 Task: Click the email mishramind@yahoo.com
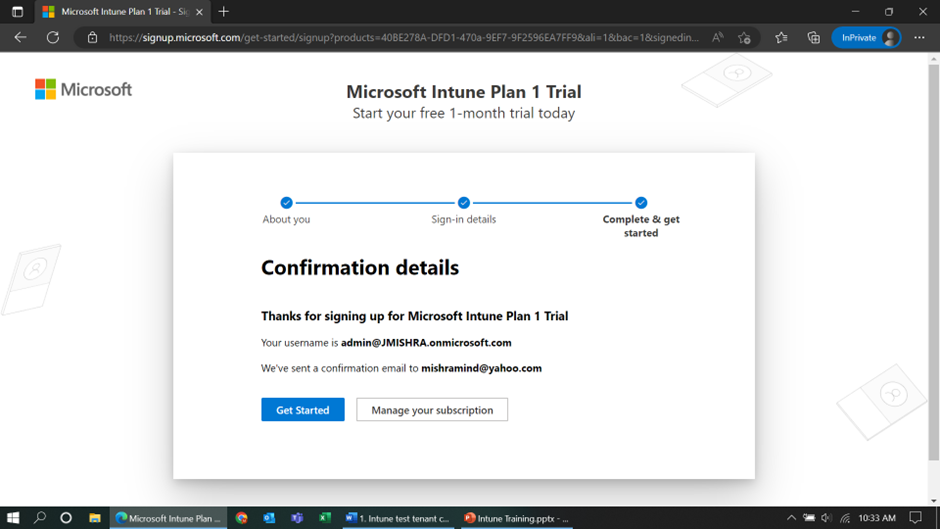click(481, 368)
